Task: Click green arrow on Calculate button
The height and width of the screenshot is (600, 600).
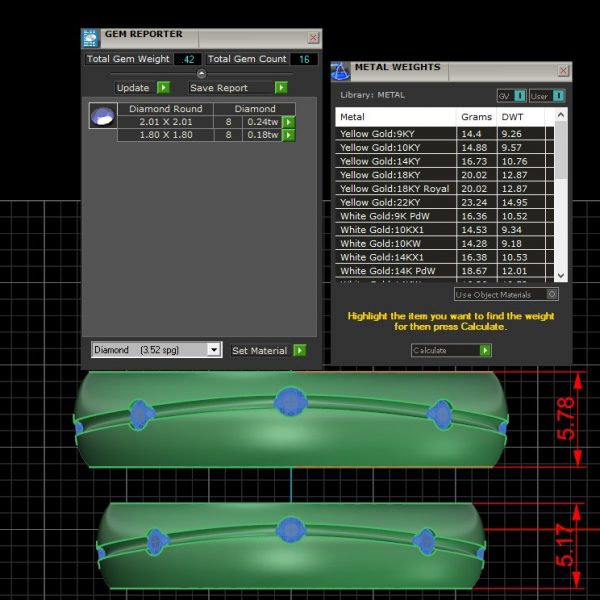Action: [485, 350]
